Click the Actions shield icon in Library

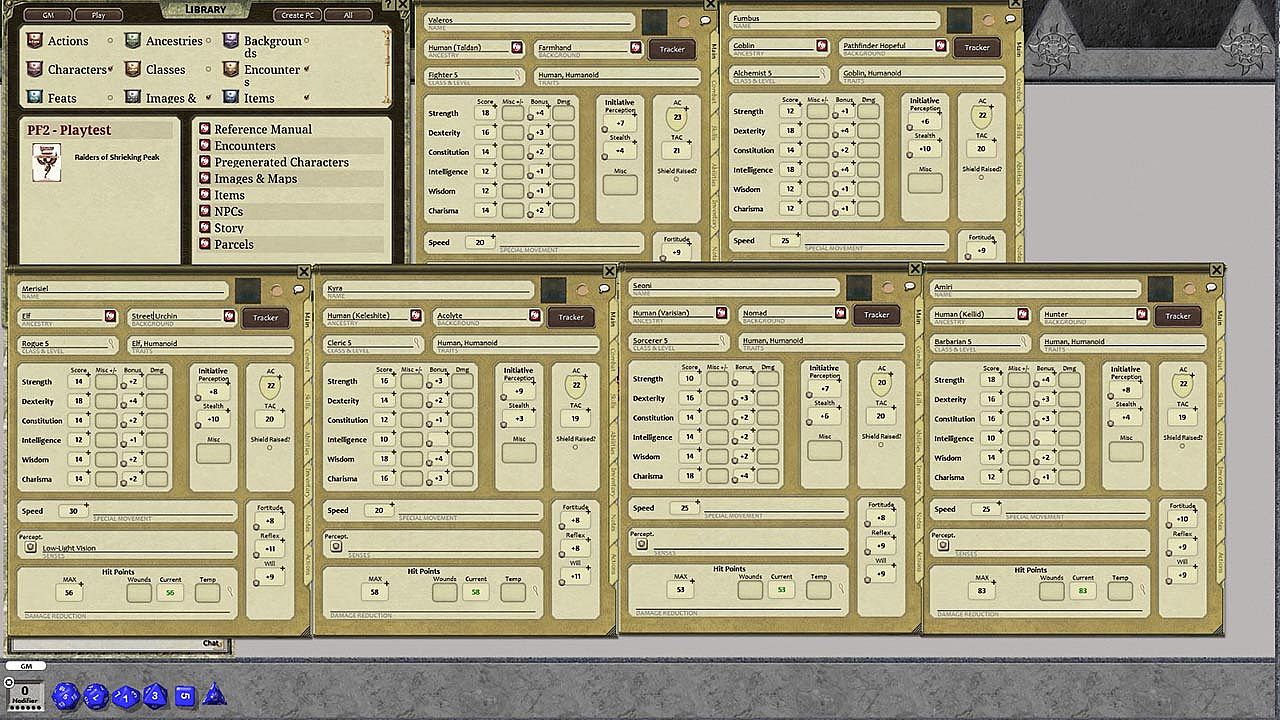pyautogui.click(x=35, y=41)
